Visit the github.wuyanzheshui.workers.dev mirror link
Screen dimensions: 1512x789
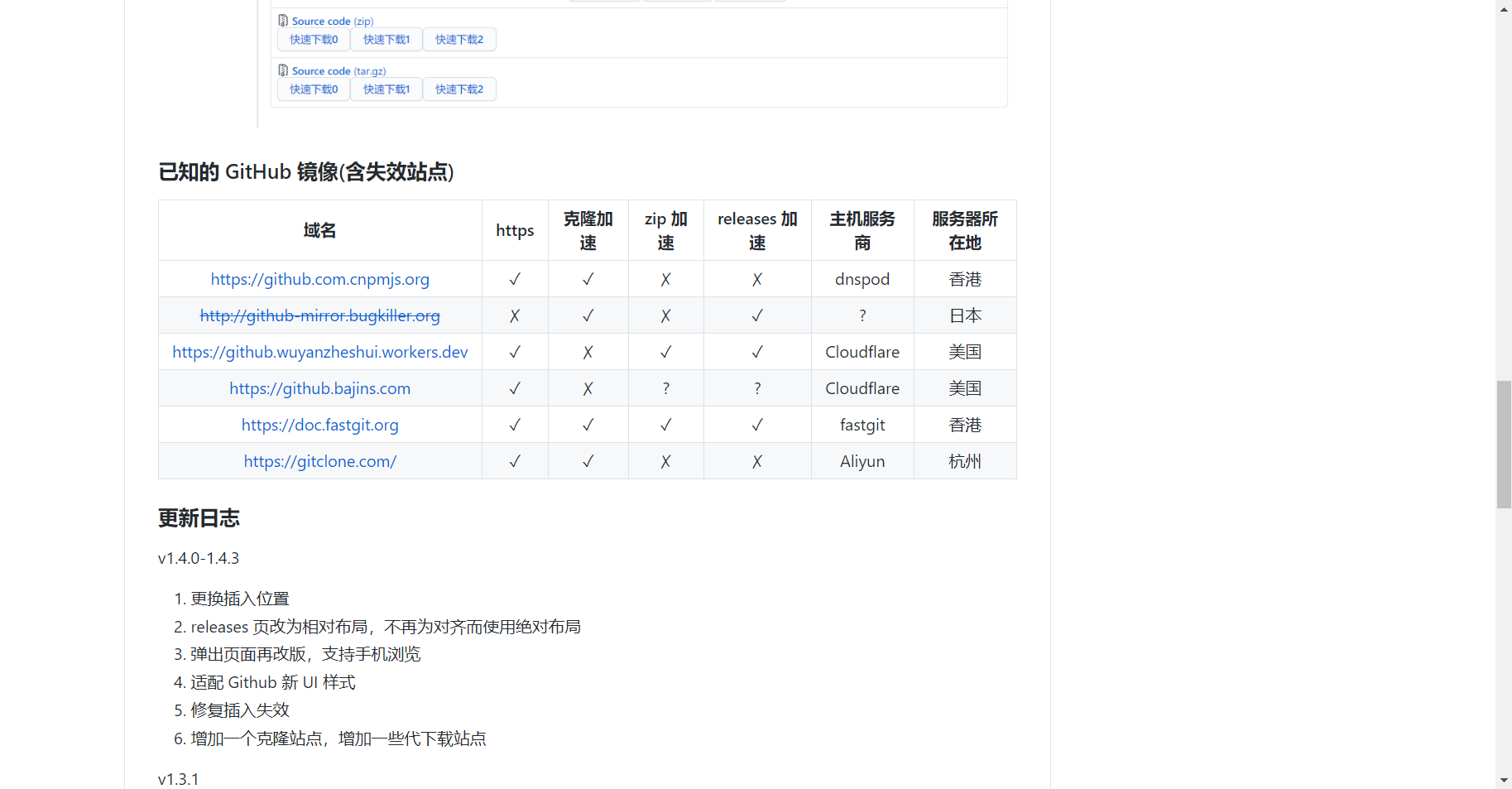coord(319,352)
